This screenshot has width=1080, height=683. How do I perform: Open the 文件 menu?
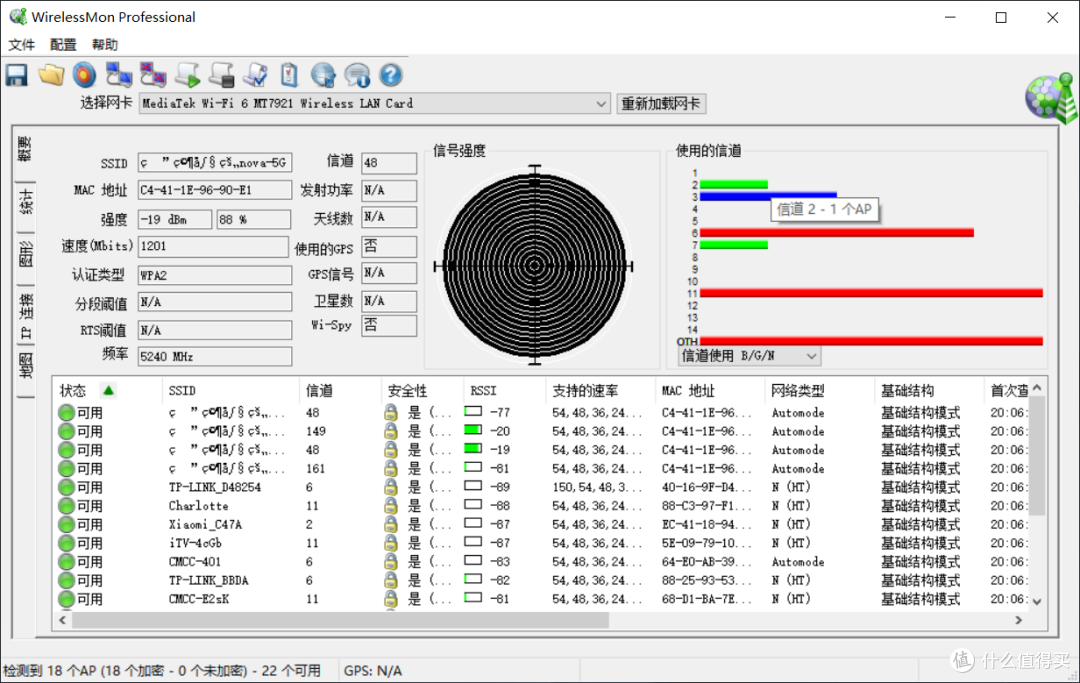[21, 45]
